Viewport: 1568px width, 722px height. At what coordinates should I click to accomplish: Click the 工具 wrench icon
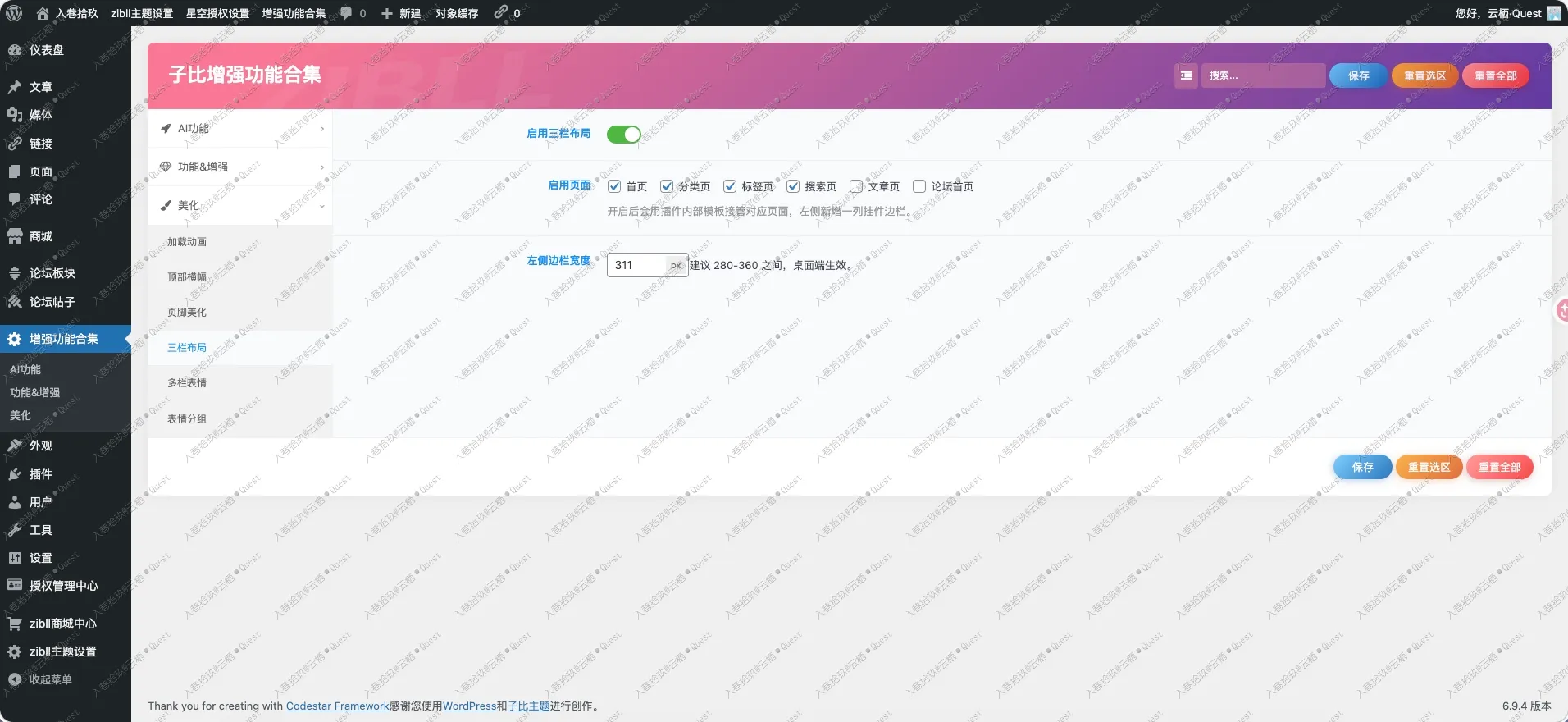pos(15,530)
